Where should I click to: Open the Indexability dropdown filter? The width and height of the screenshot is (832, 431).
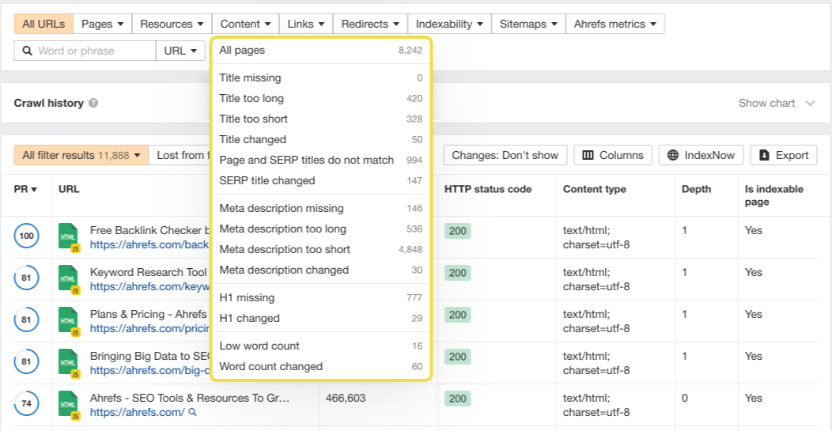[449, 24]
